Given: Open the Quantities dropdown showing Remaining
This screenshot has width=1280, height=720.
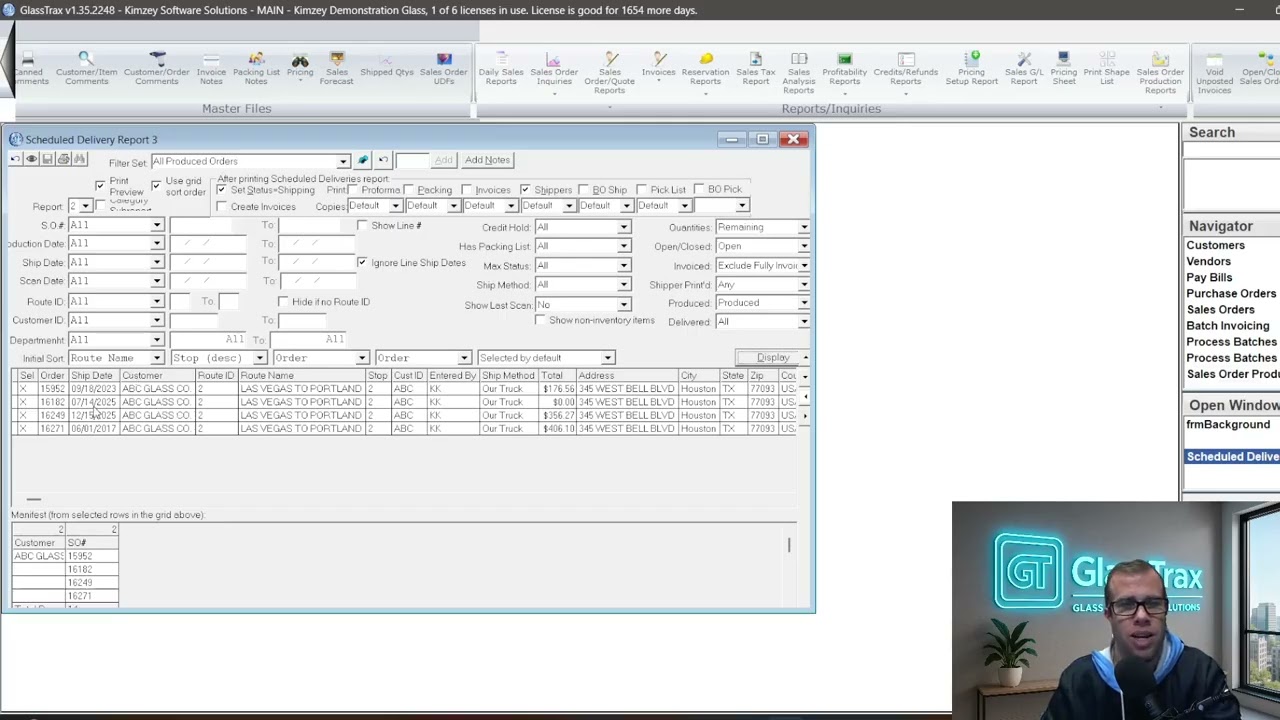Looking at the screenshot, I should click(x=804, y=227).
